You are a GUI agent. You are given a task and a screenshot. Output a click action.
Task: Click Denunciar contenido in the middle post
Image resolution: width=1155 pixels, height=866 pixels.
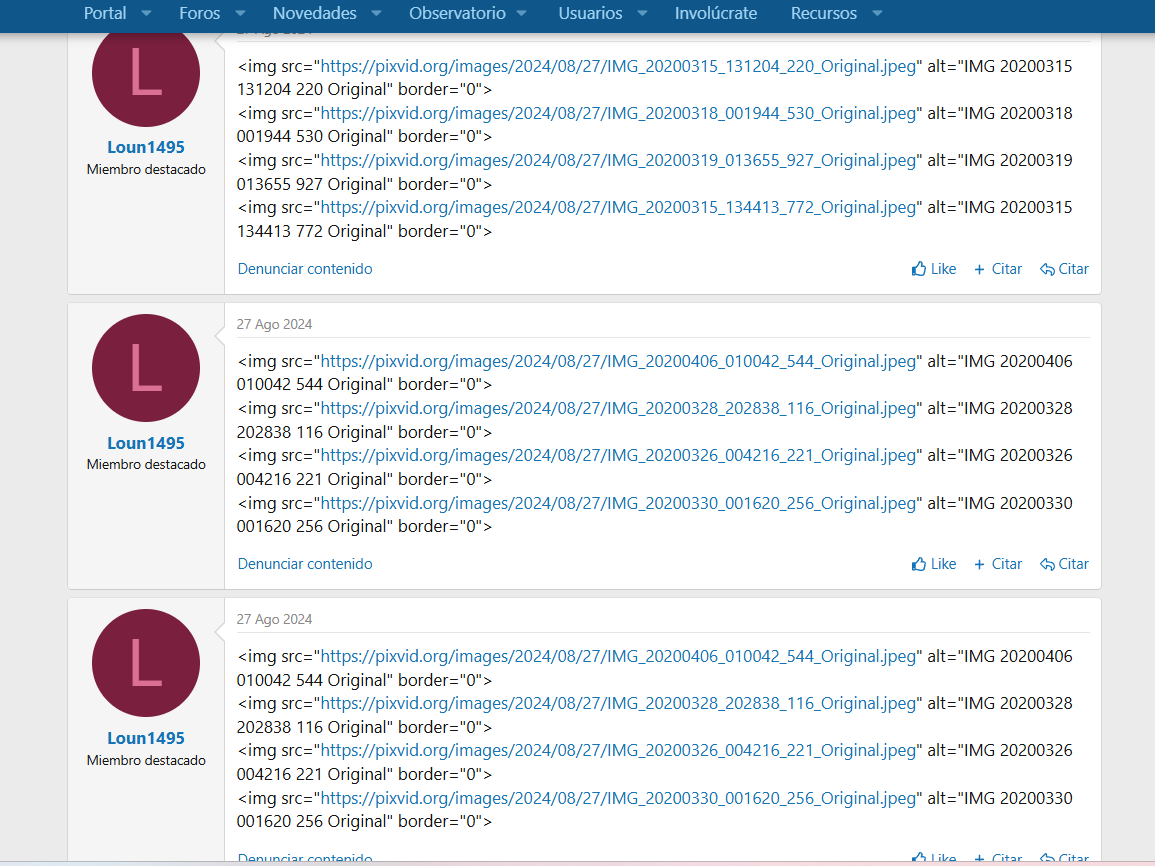pos(305,564)
